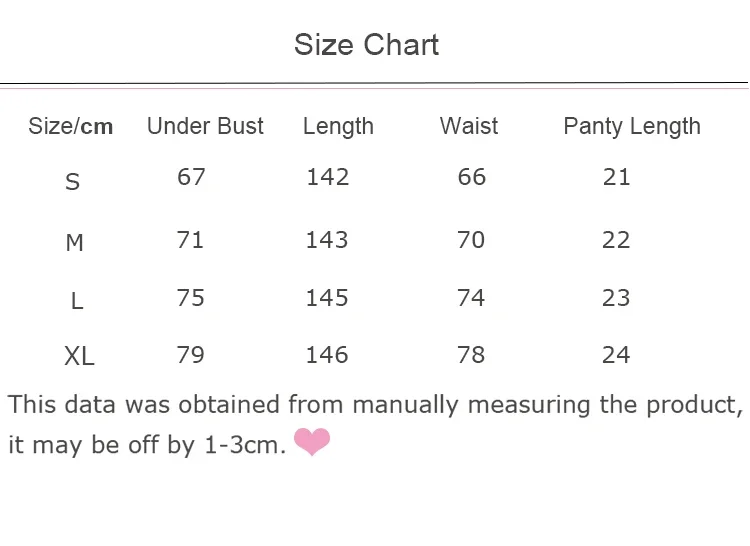Select the Panty Length column header
The height and width of the screenshot is (546, 750).
pyautogui.click(x=632, y=127)
